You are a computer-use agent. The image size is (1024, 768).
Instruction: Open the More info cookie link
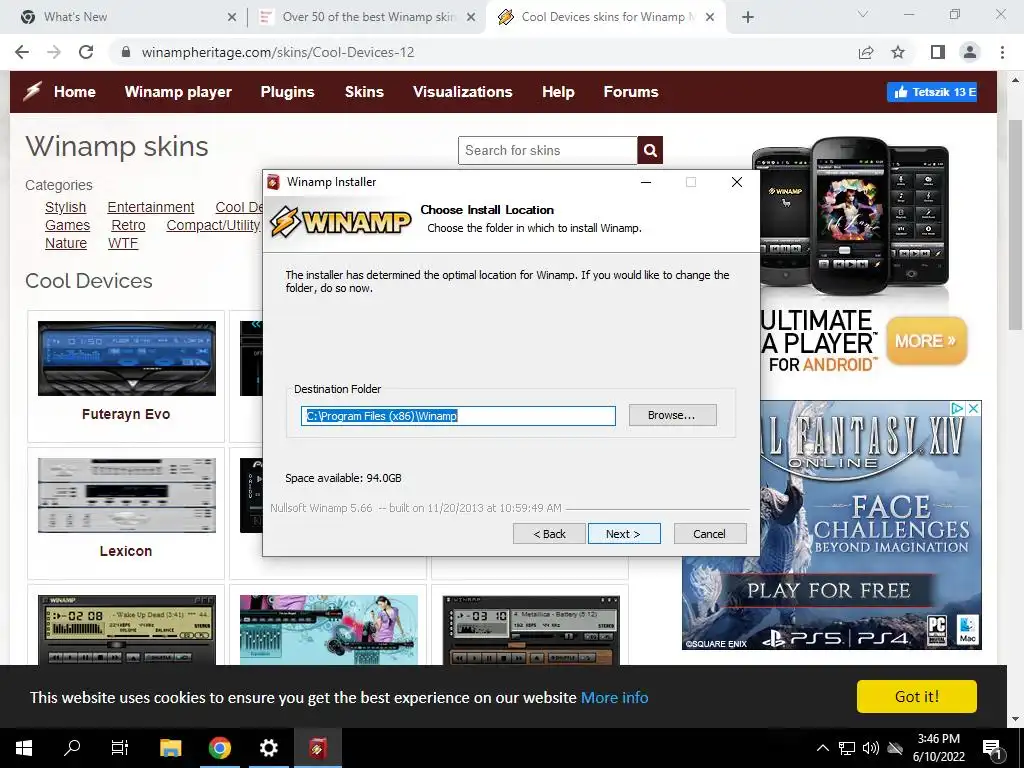click(x=615, y=697)
